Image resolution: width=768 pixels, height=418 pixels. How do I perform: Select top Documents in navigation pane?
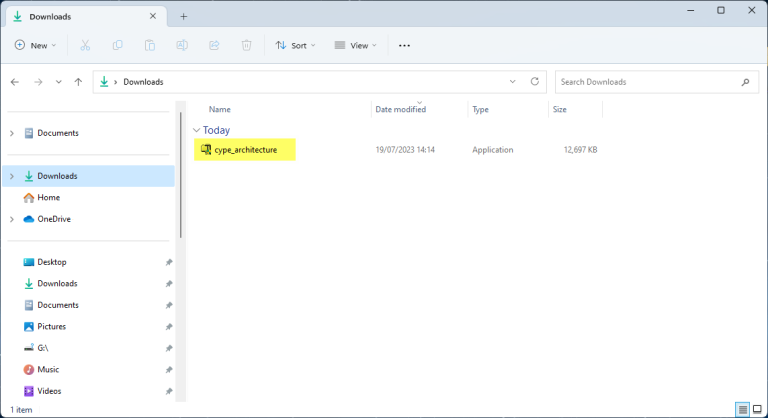(x=58, y=133)
